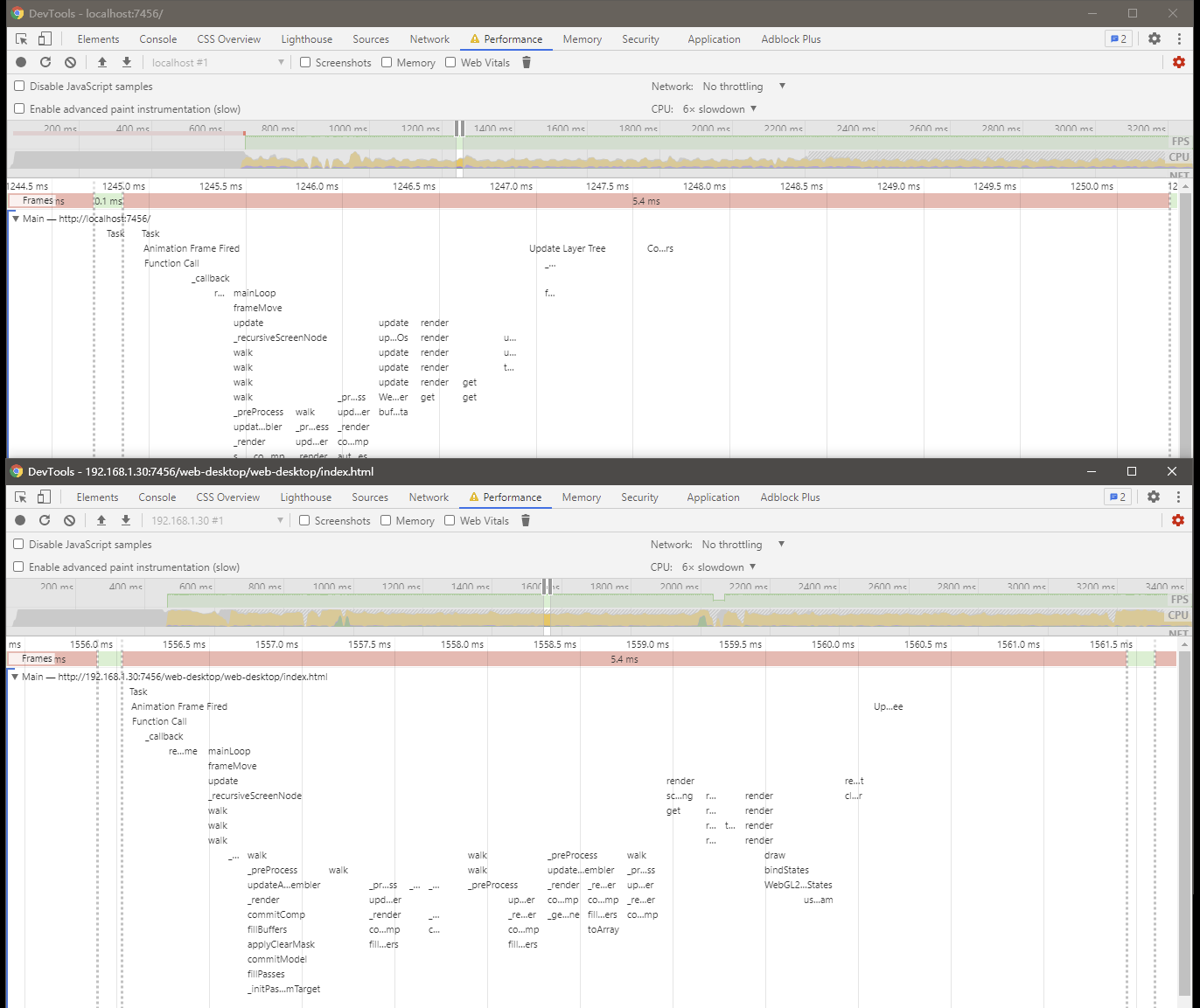
Task: Open CPU slowdown dropdown in localhost DevTools
Action: (720, 109)
